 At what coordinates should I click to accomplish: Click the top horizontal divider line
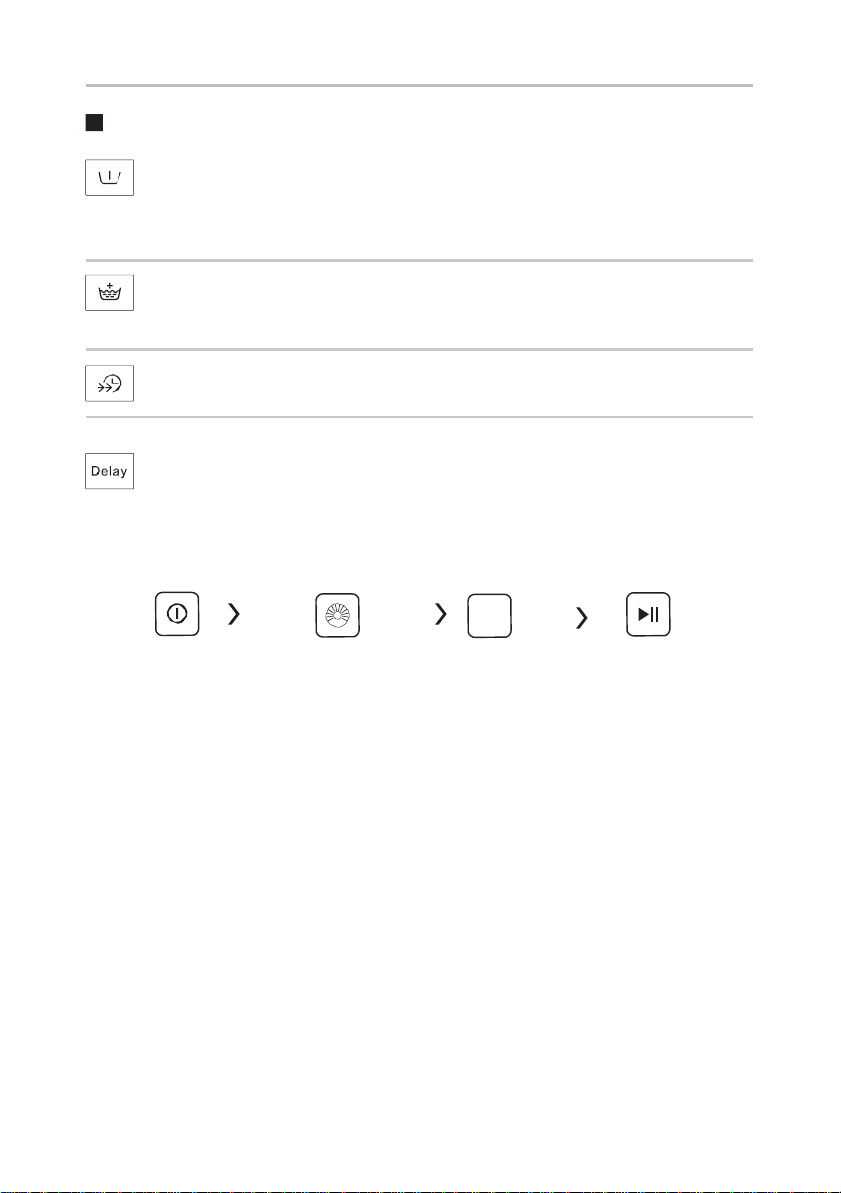point(419,85)
